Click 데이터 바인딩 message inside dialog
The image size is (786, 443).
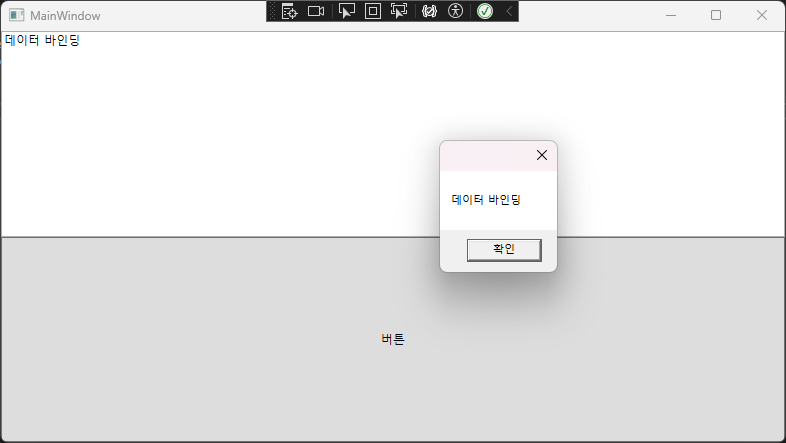coord(486,199)
